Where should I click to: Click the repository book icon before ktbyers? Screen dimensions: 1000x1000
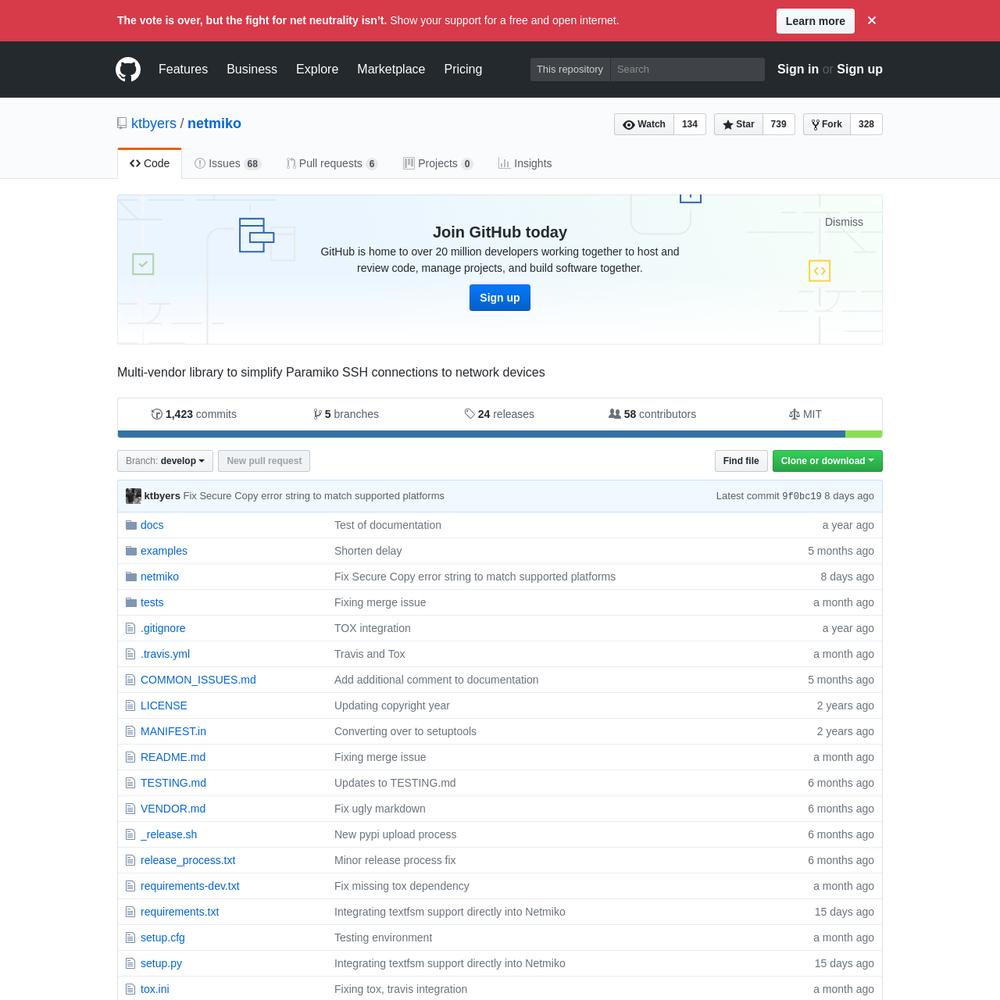coord(122,123)
